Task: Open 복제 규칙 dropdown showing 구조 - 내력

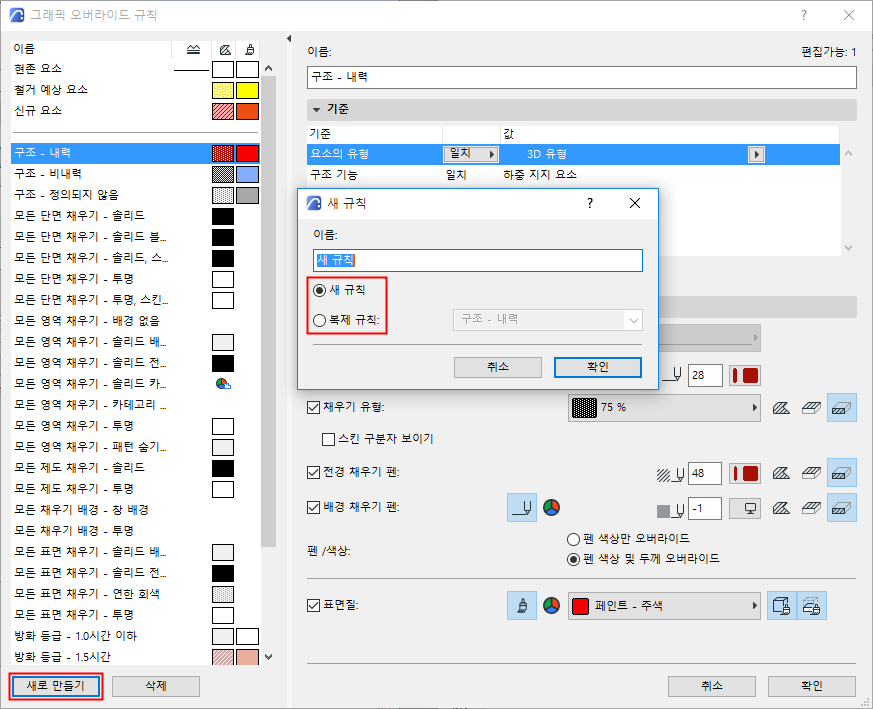Action: (x=548, y=320)
